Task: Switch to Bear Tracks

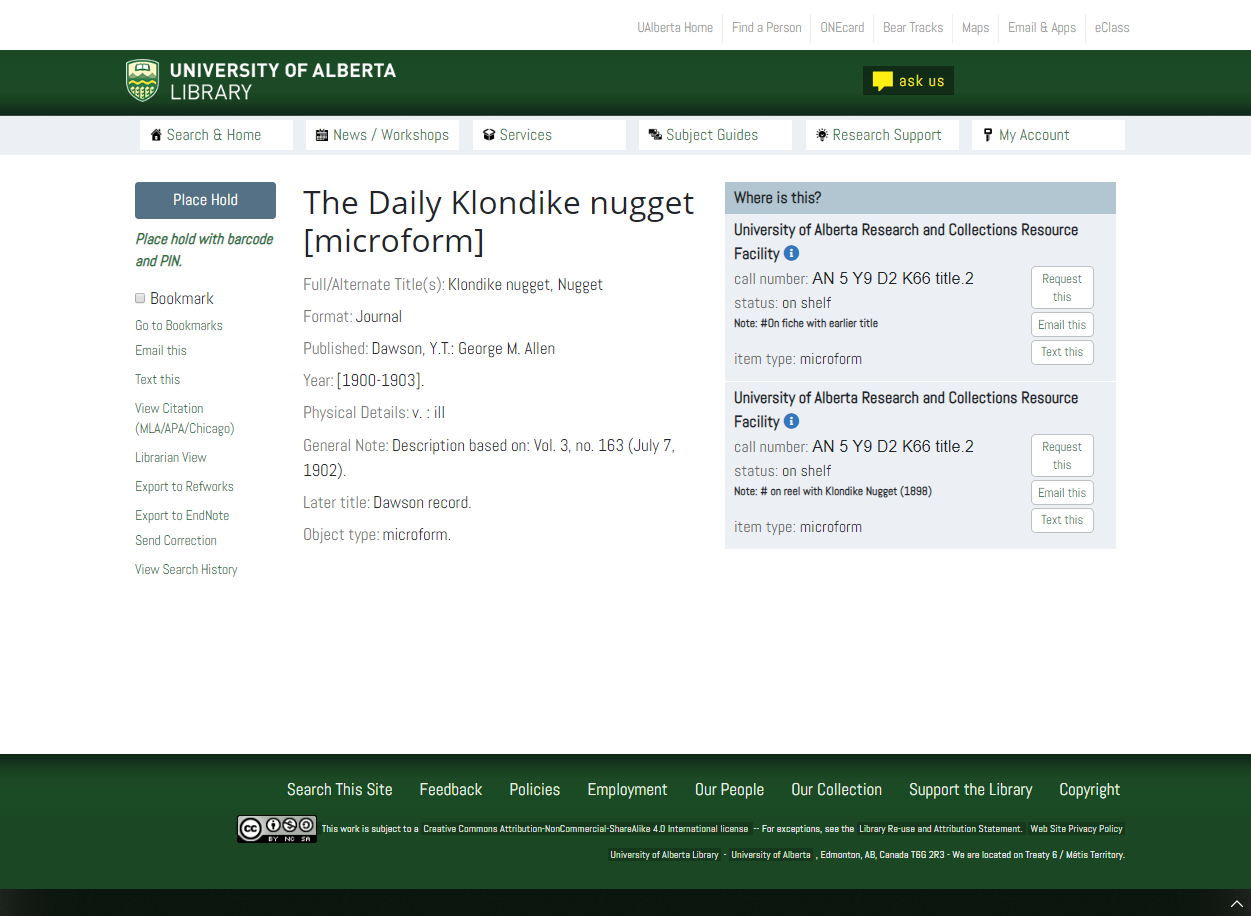Action: pyautogui.click(x=912, y=27)
